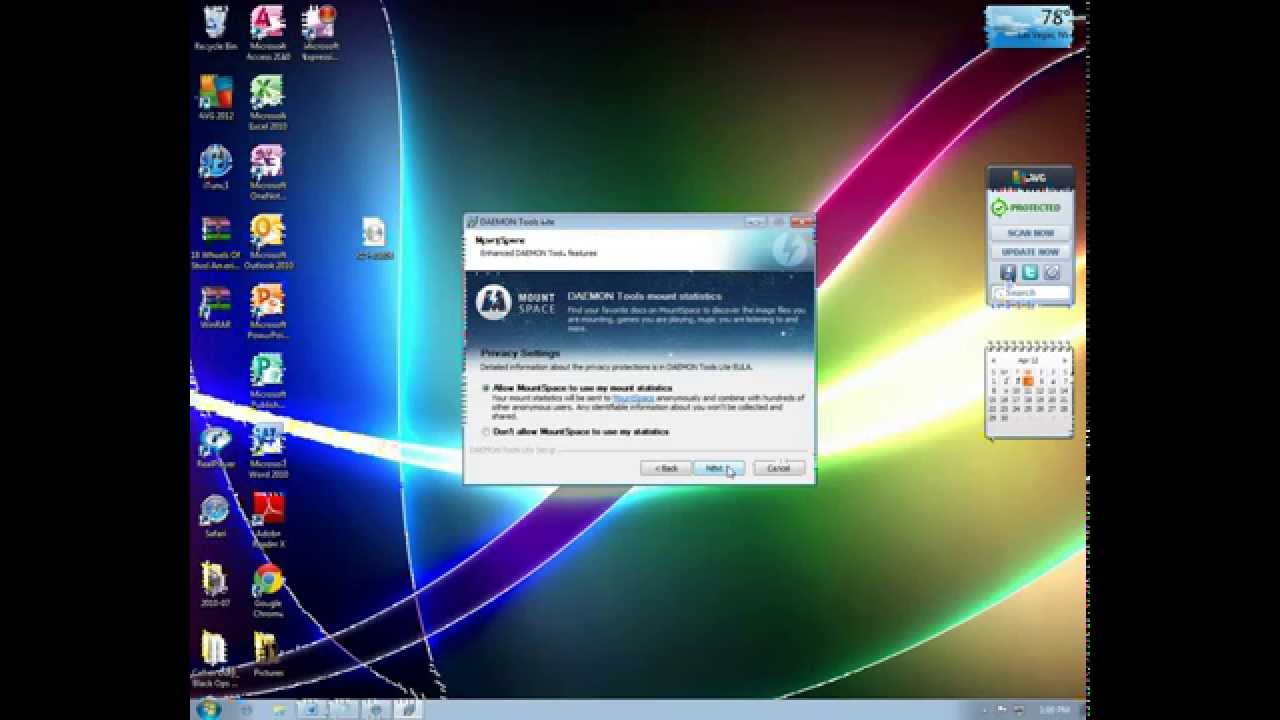Open the Black Ops folder on desktop

click(215, 660)
